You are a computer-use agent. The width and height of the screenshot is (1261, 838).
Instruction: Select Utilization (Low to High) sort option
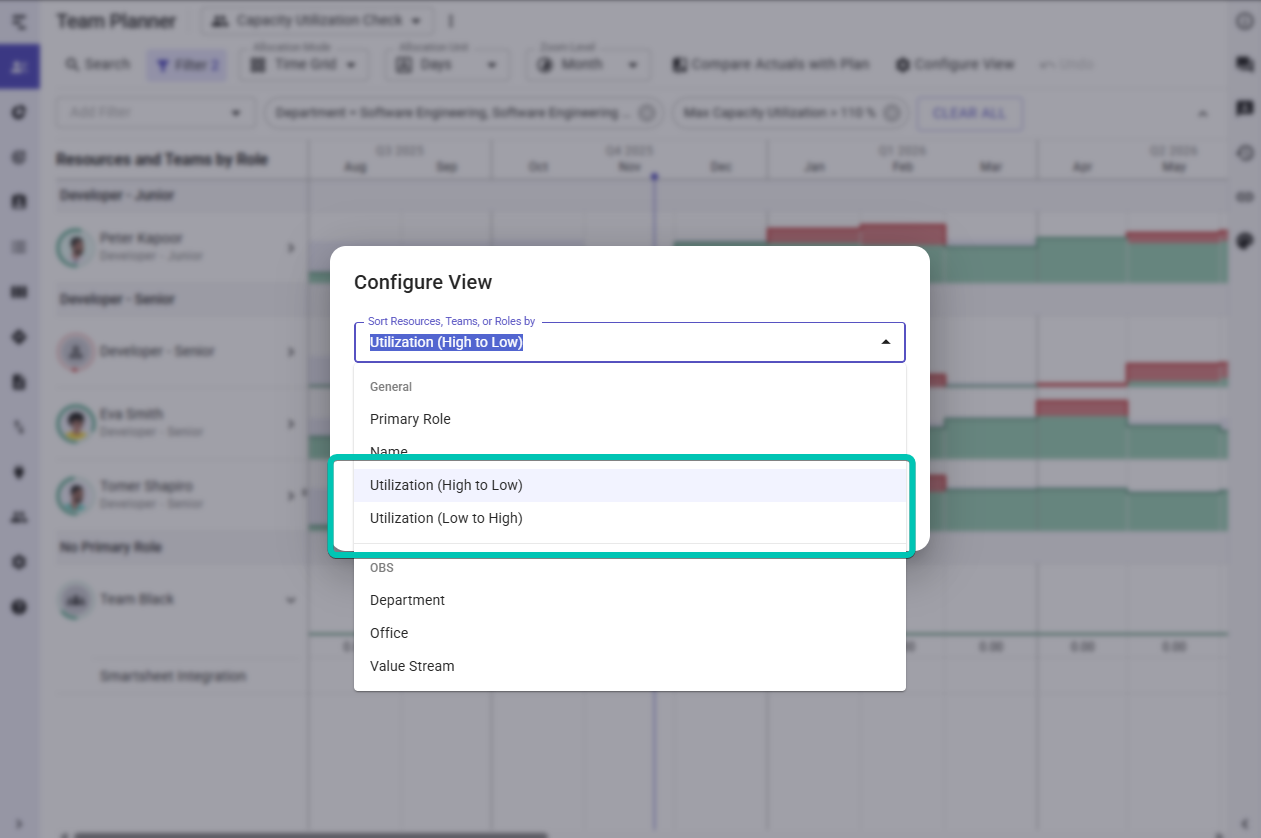coord(446,518)
